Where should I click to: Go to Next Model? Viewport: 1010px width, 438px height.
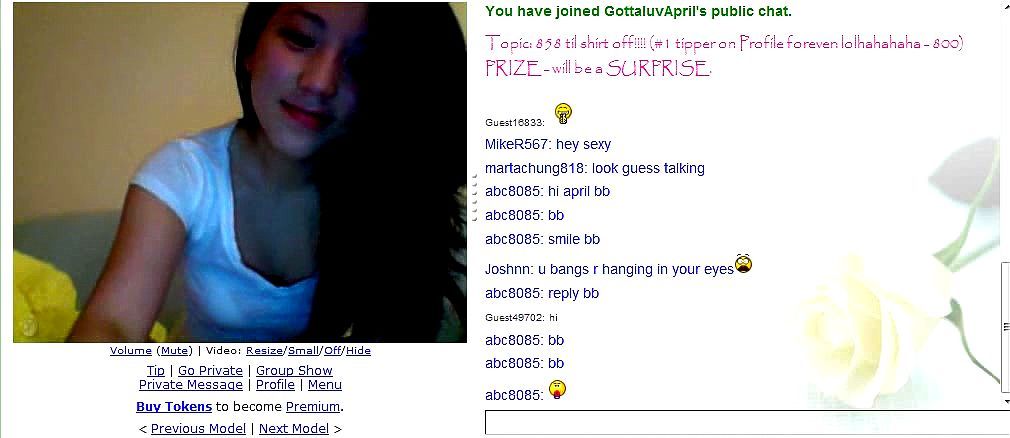tap(294, 428)
